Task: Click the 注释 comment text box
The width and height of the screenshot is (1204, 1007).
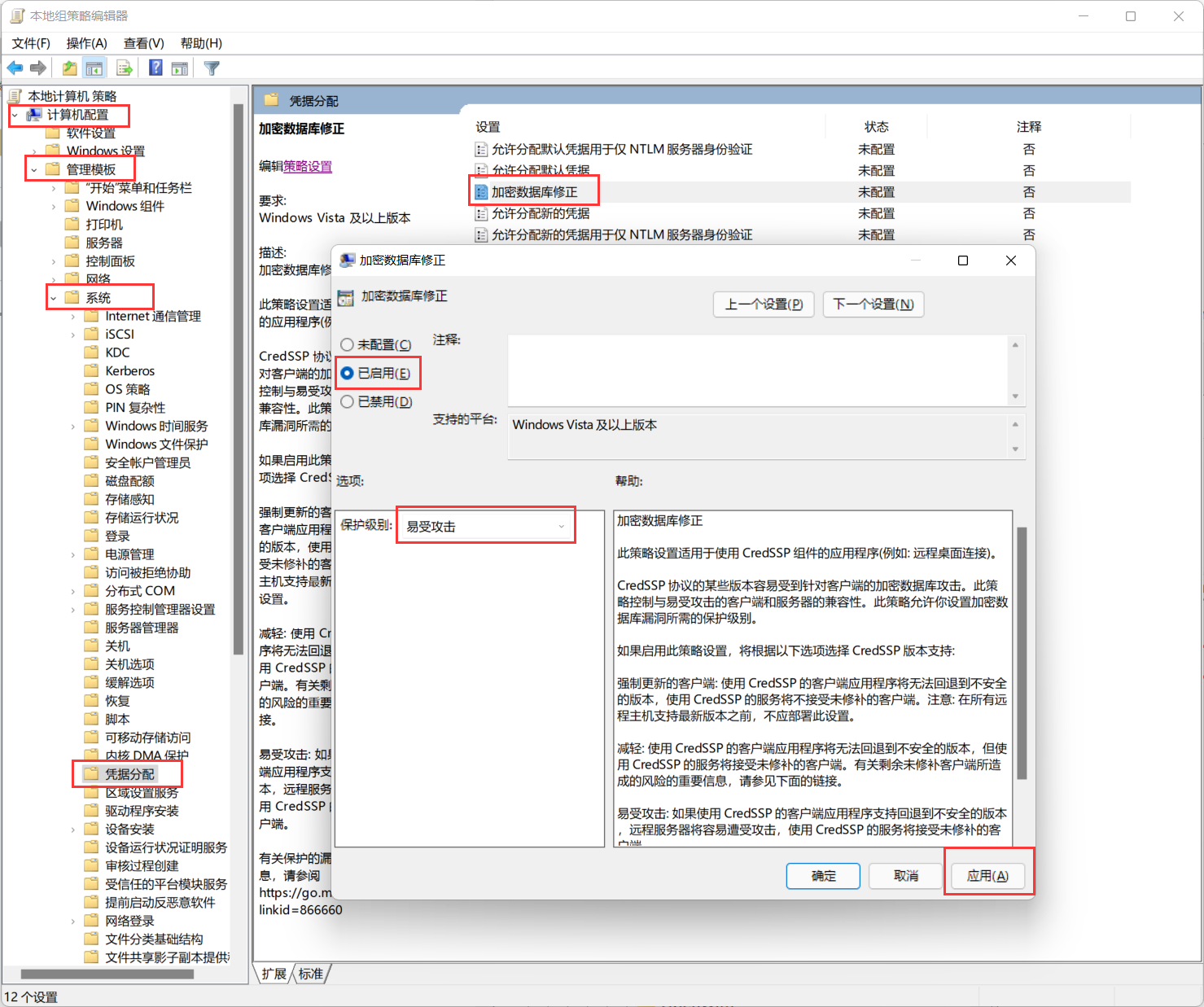Action: click(x=757, y=370)
